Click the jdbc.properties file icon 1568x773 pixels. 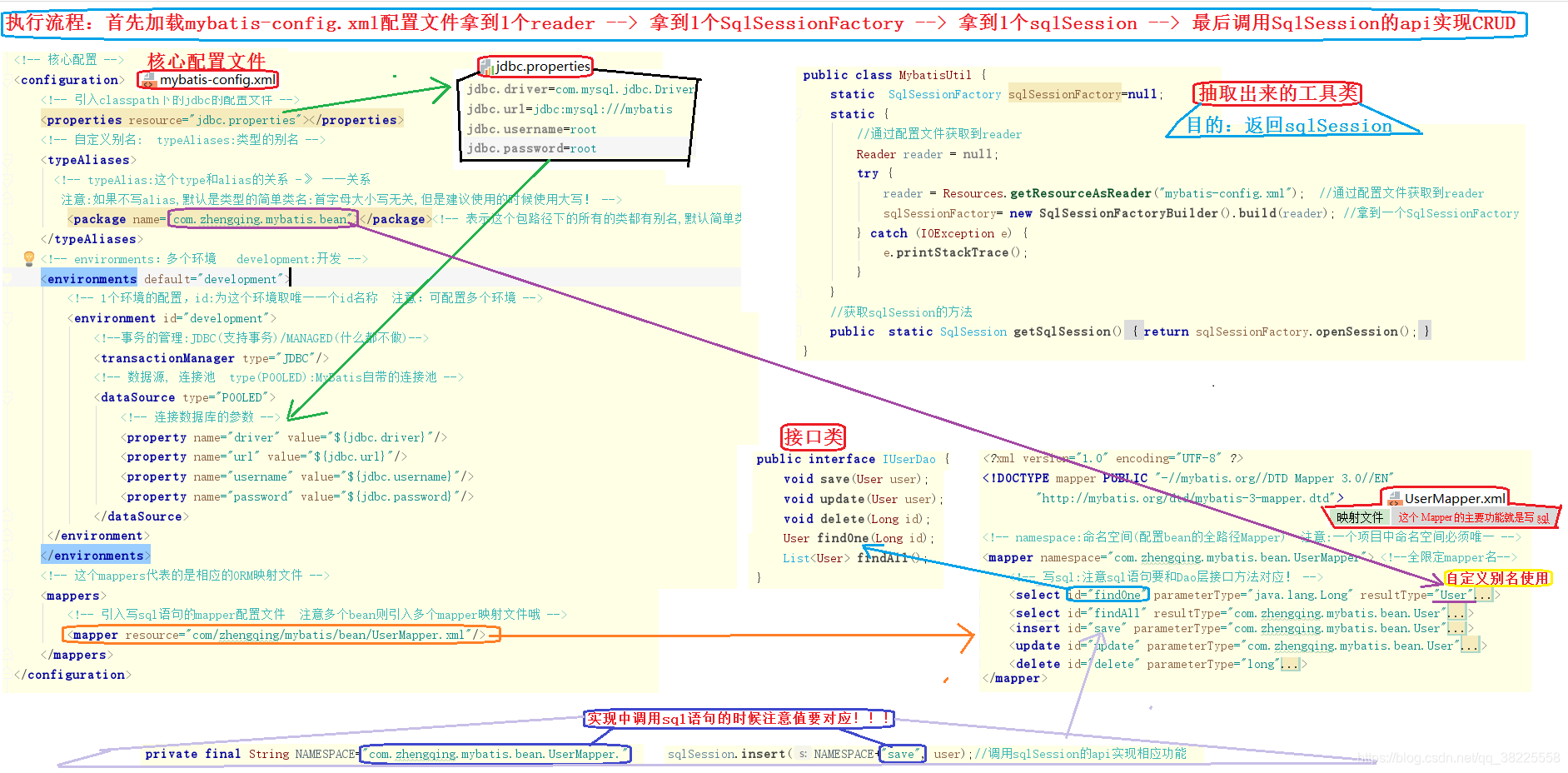coord(487,66)
